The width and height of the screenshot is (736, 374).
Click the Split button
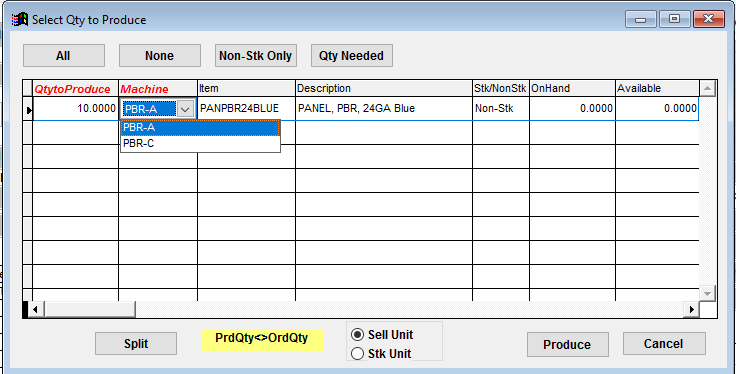136,343
